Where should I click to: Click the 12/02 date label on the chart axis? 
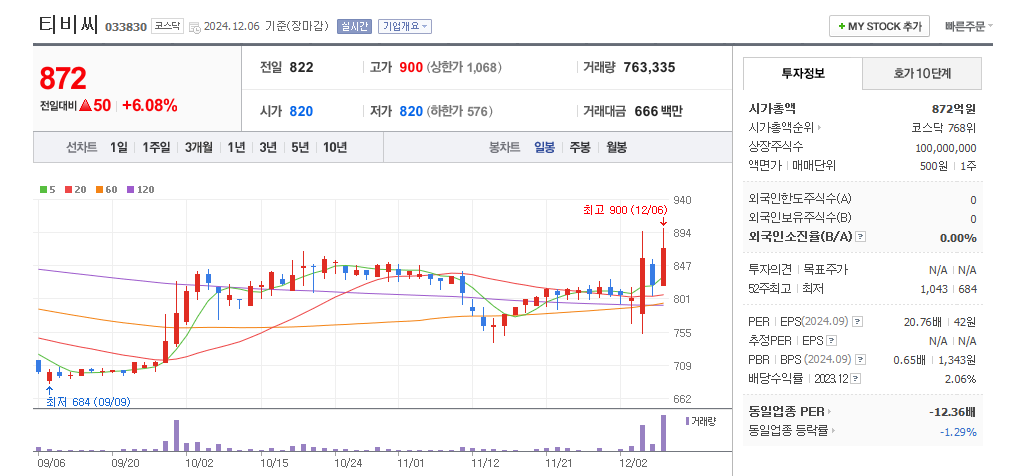click(x=633, y=462)
